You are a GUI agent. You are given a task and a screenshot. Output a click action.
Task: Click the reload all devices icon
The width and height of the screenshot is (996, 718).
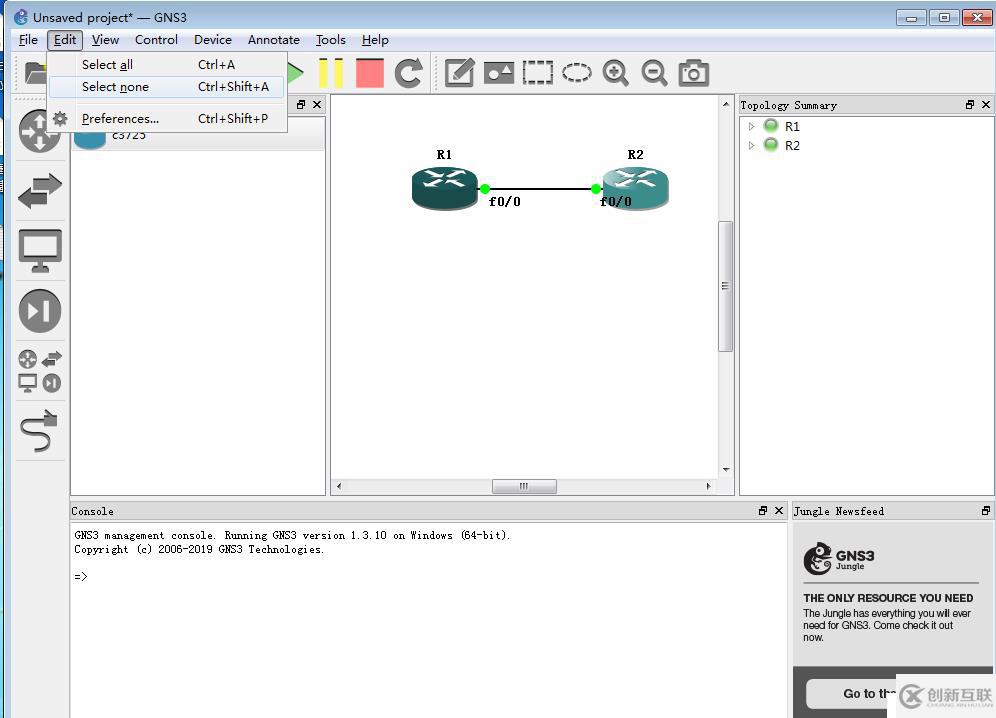(408, 73)
